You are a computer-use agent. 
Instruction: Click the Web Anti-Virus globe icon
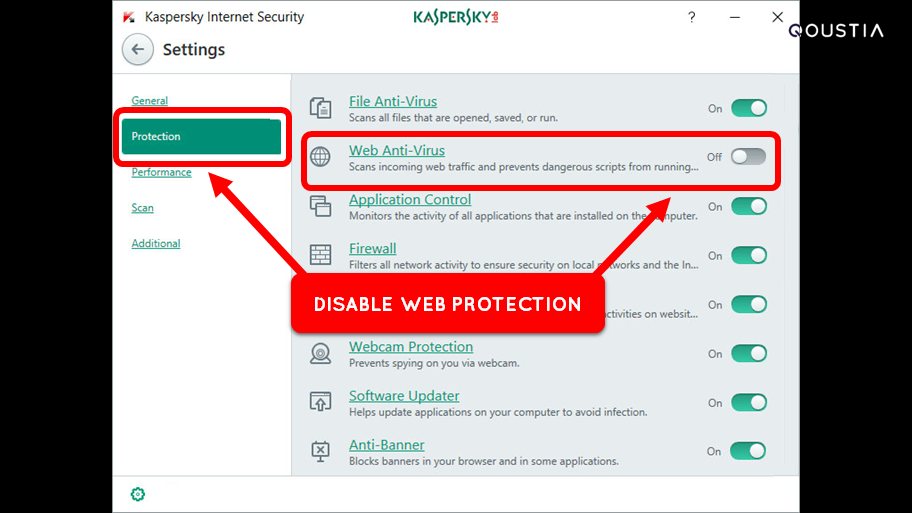320,156
